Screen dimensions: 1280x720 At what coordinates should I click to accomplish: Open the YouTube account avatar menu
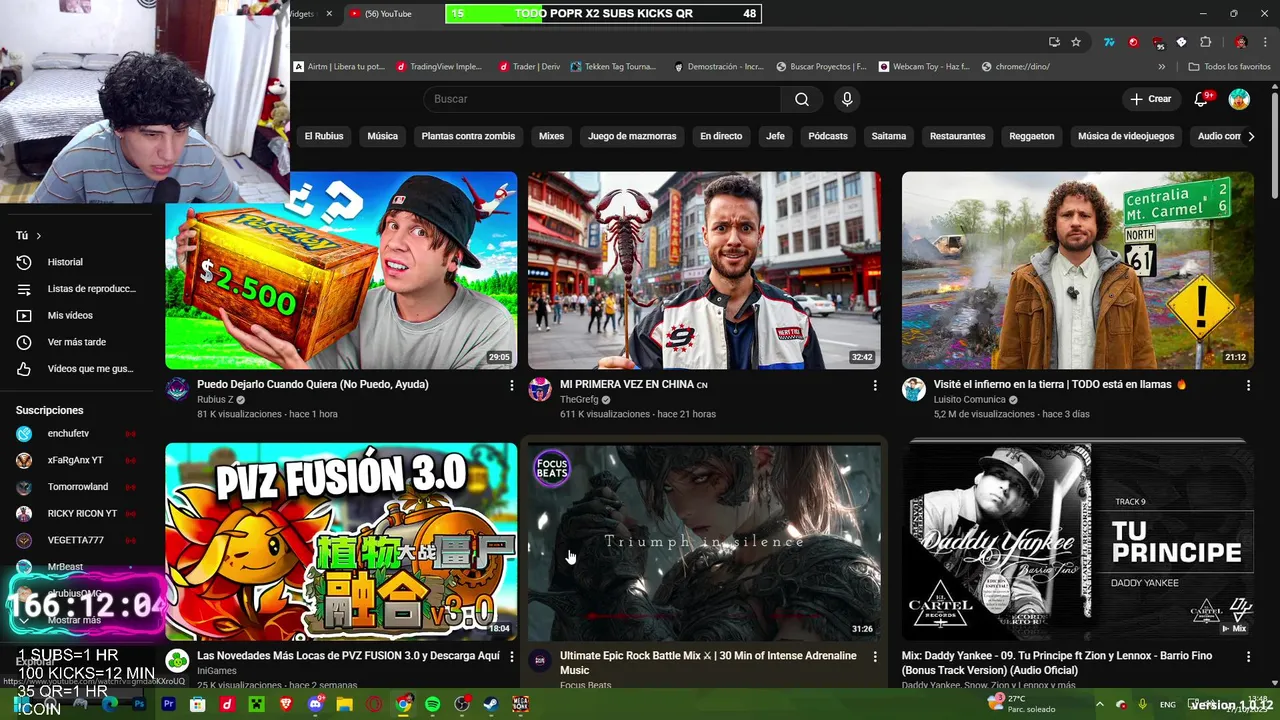tap(1239, 99)
